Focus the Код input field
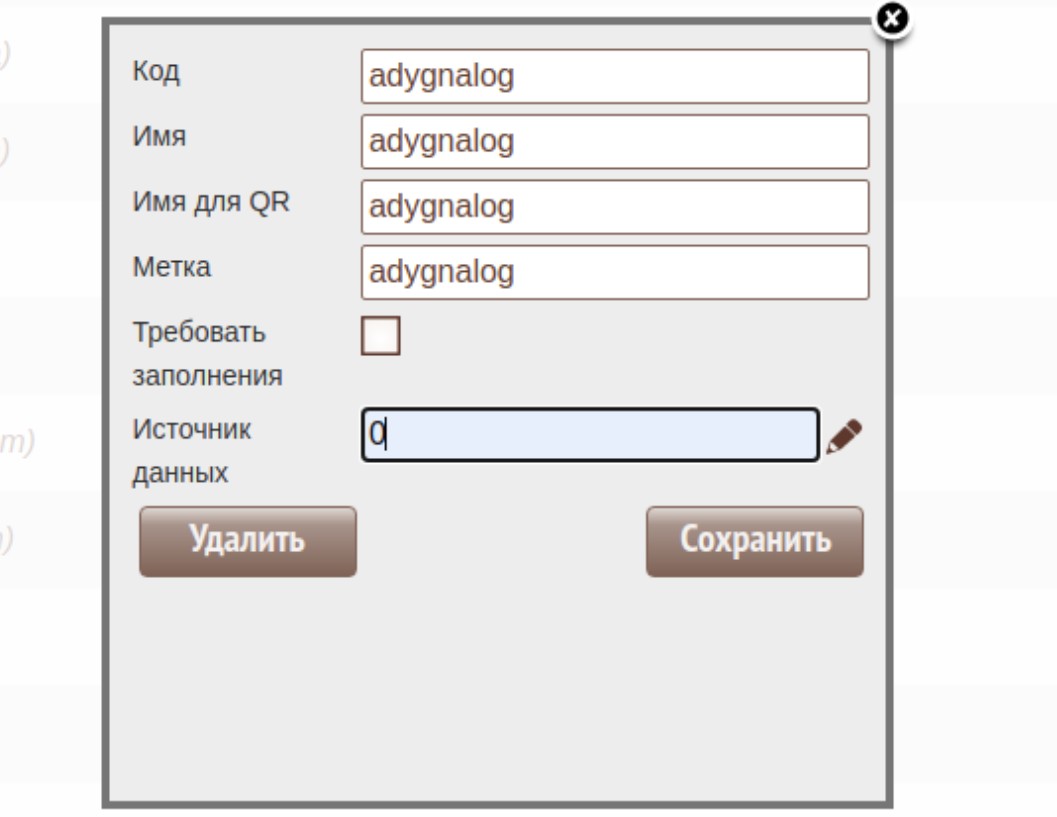The width and height of the screenshot is (1057, 817). point(614,77)
